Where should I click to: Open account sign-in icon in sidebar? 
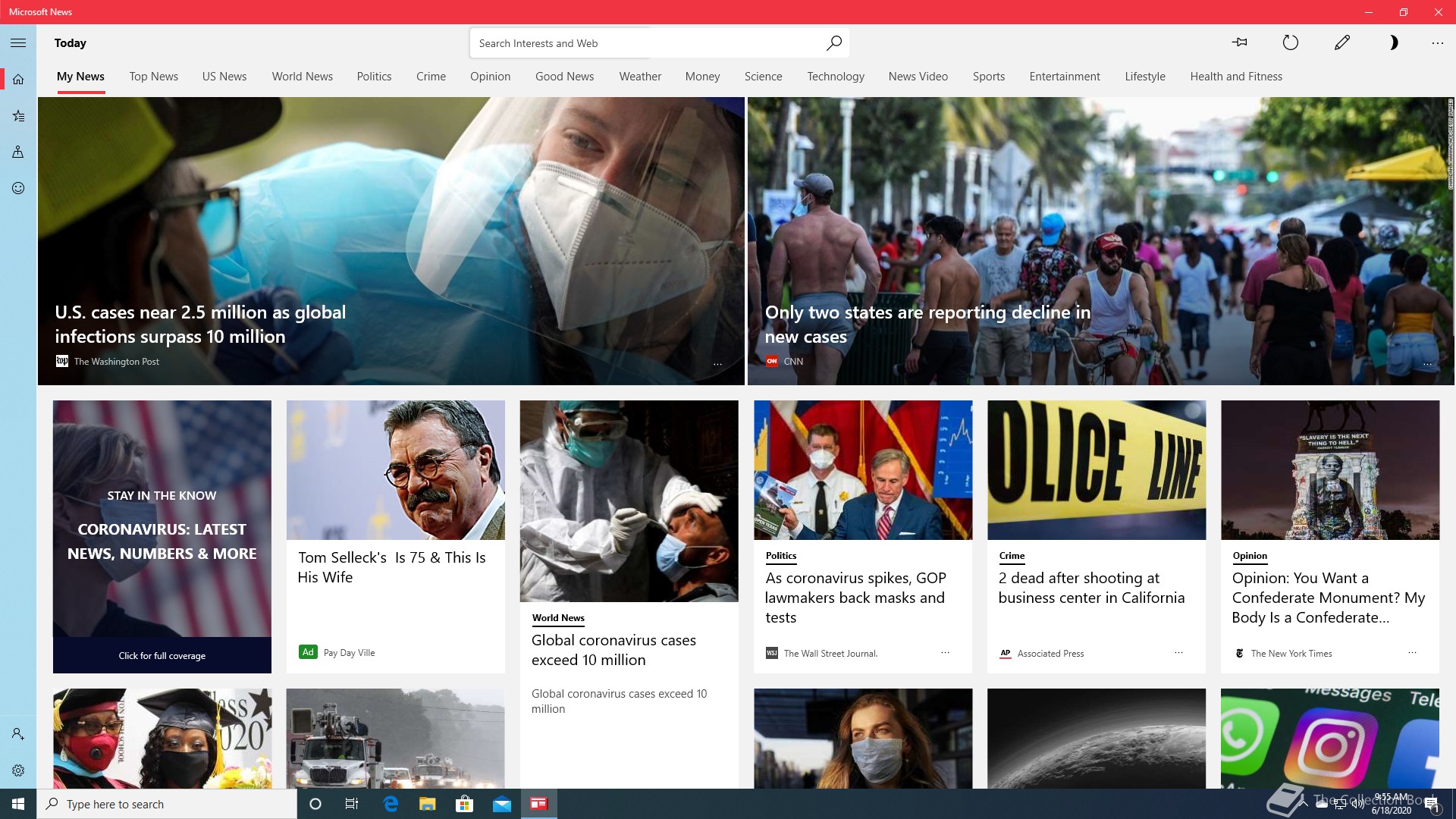pos(18,734)
